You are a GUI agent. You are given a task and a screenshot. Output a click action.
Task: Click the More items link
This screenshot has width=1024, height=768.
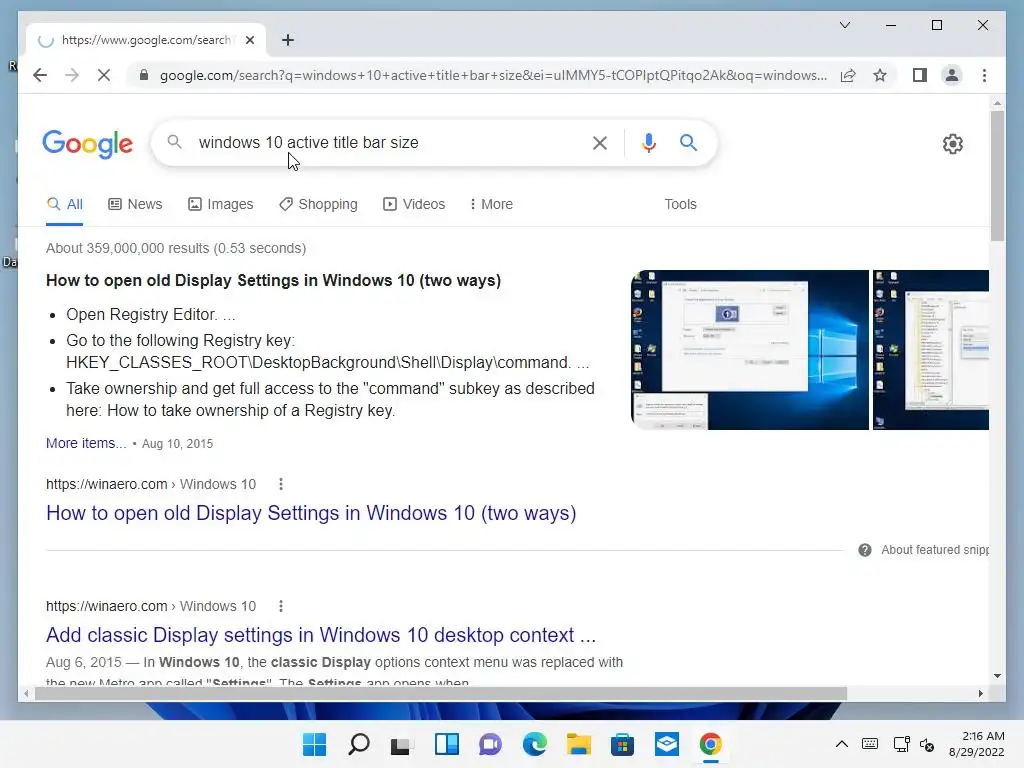click(86, 443)
